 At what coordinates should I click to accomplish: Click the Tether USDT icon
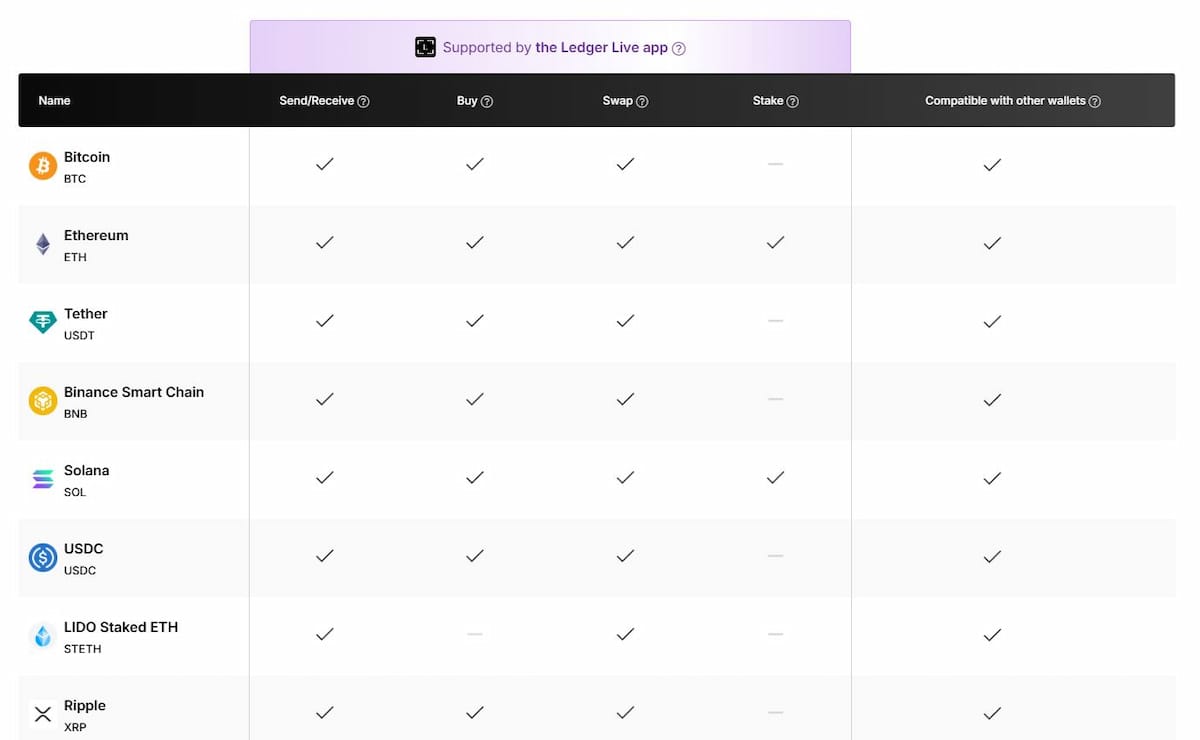coord(41,322)
